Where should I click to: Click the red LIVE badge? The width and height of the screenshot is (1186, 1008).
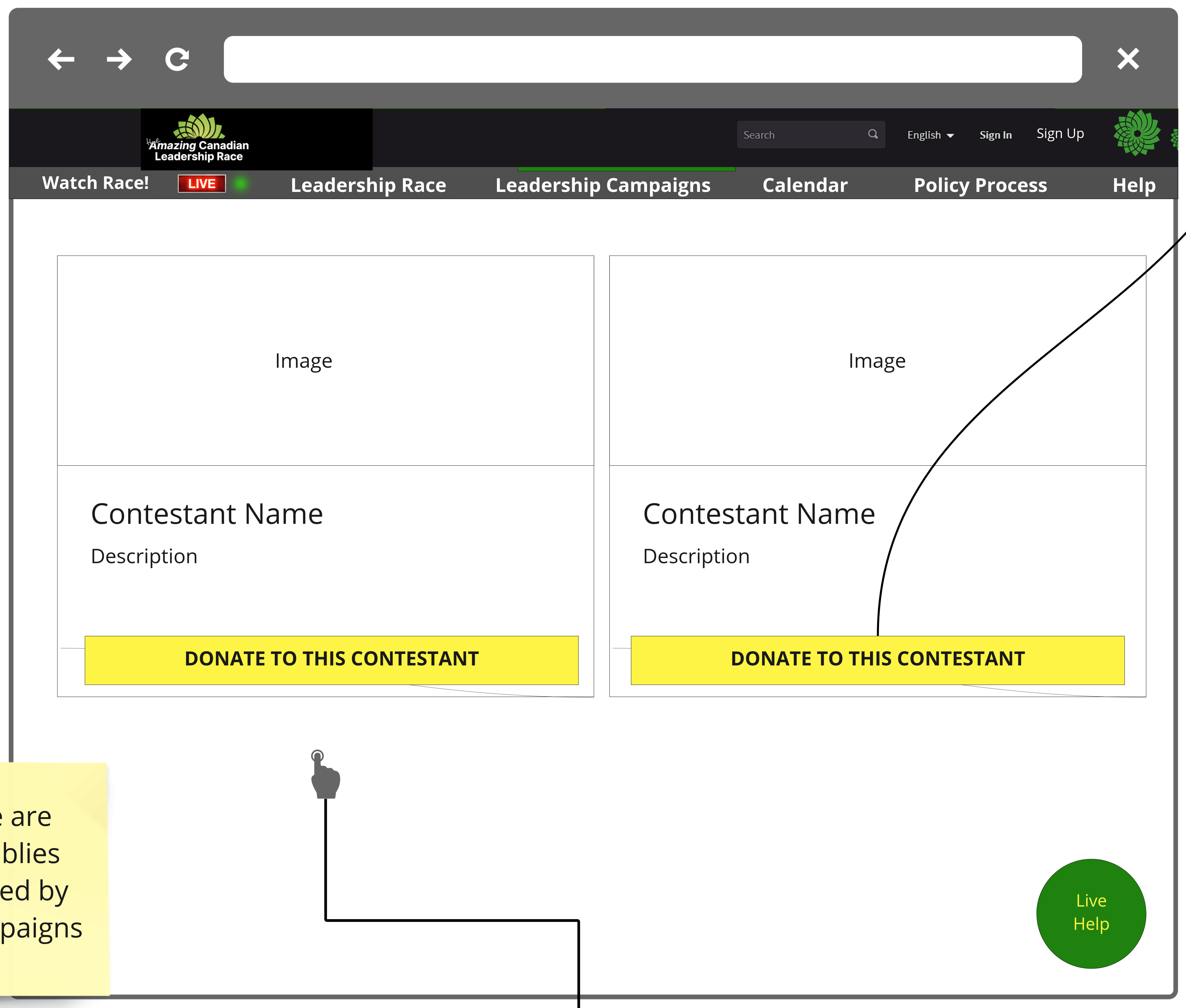click(x=202, y=184)
